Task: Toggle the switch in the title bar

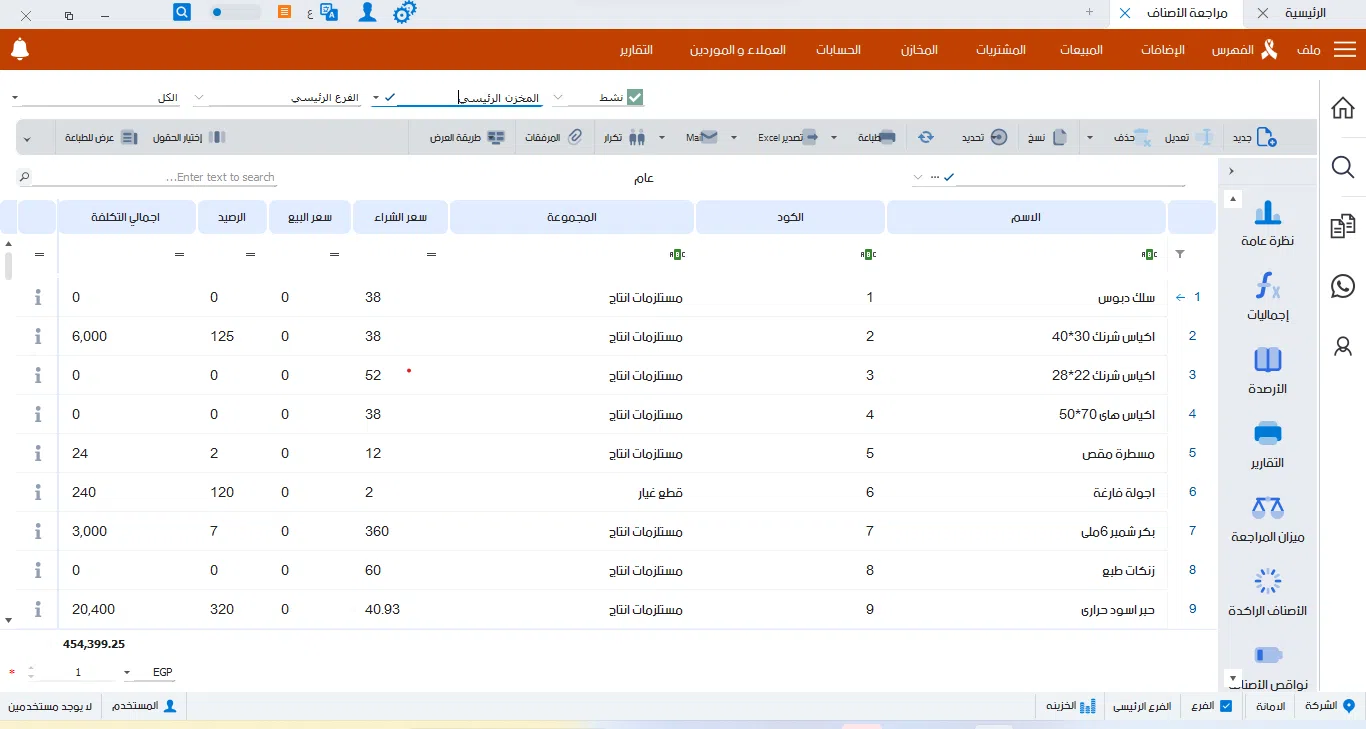Action: [x=235, y=13]
